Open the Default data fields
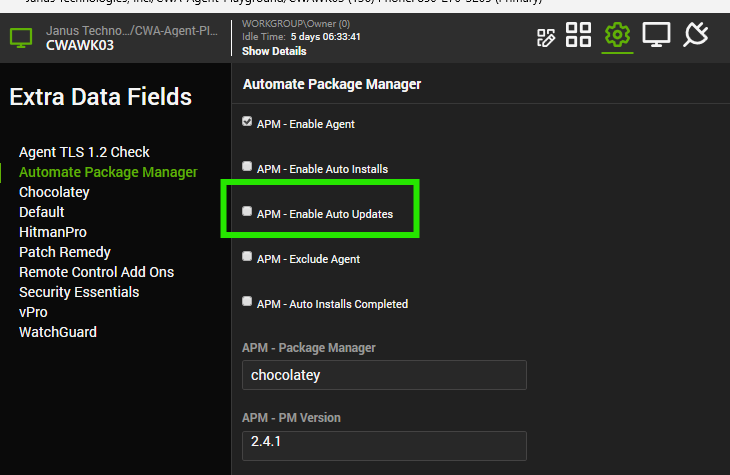Screen dimensions: 730x475 41,212
